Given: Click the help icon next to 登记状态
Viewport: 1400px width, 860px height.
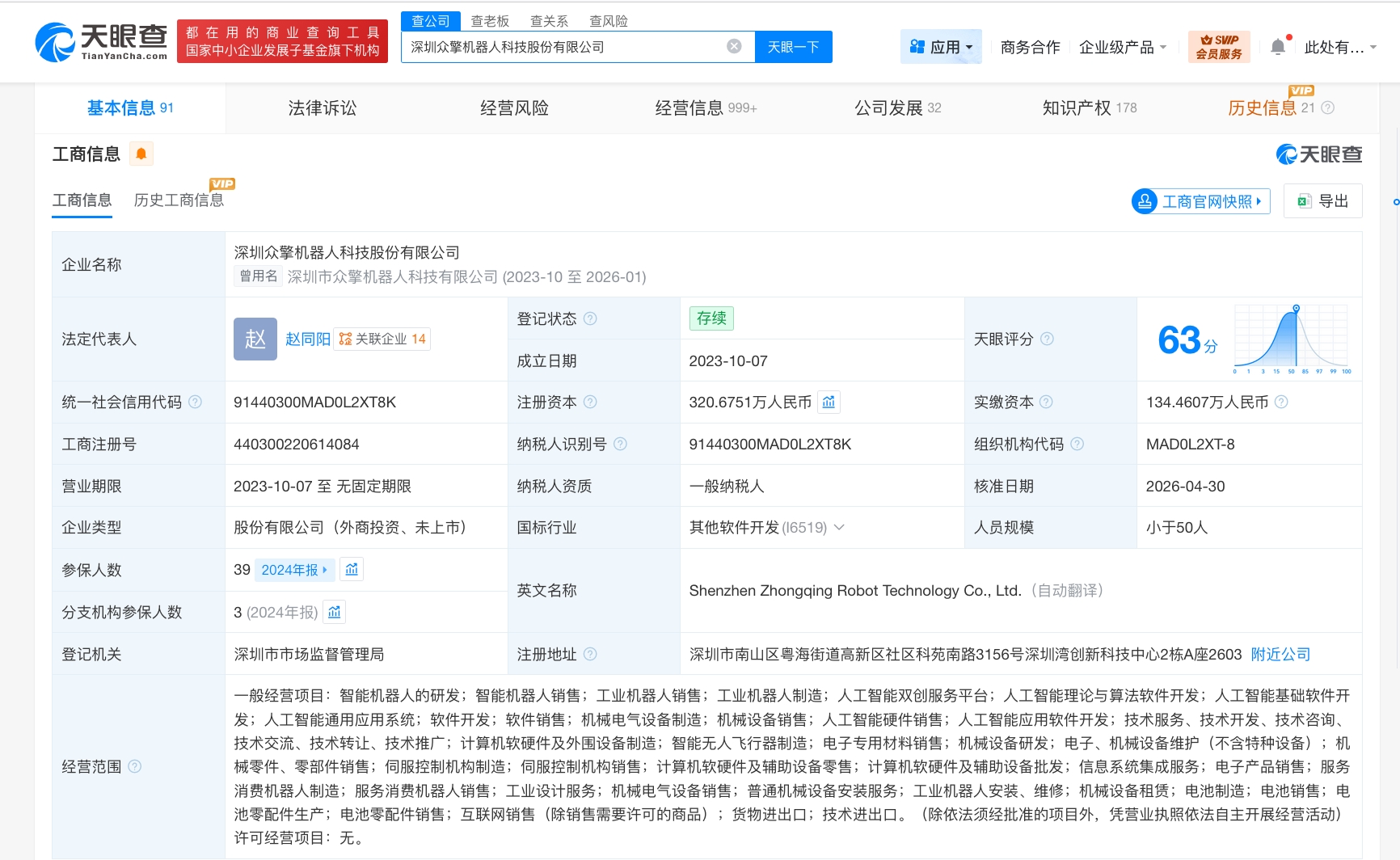Looking at the screenshot, I should point(590,318).
